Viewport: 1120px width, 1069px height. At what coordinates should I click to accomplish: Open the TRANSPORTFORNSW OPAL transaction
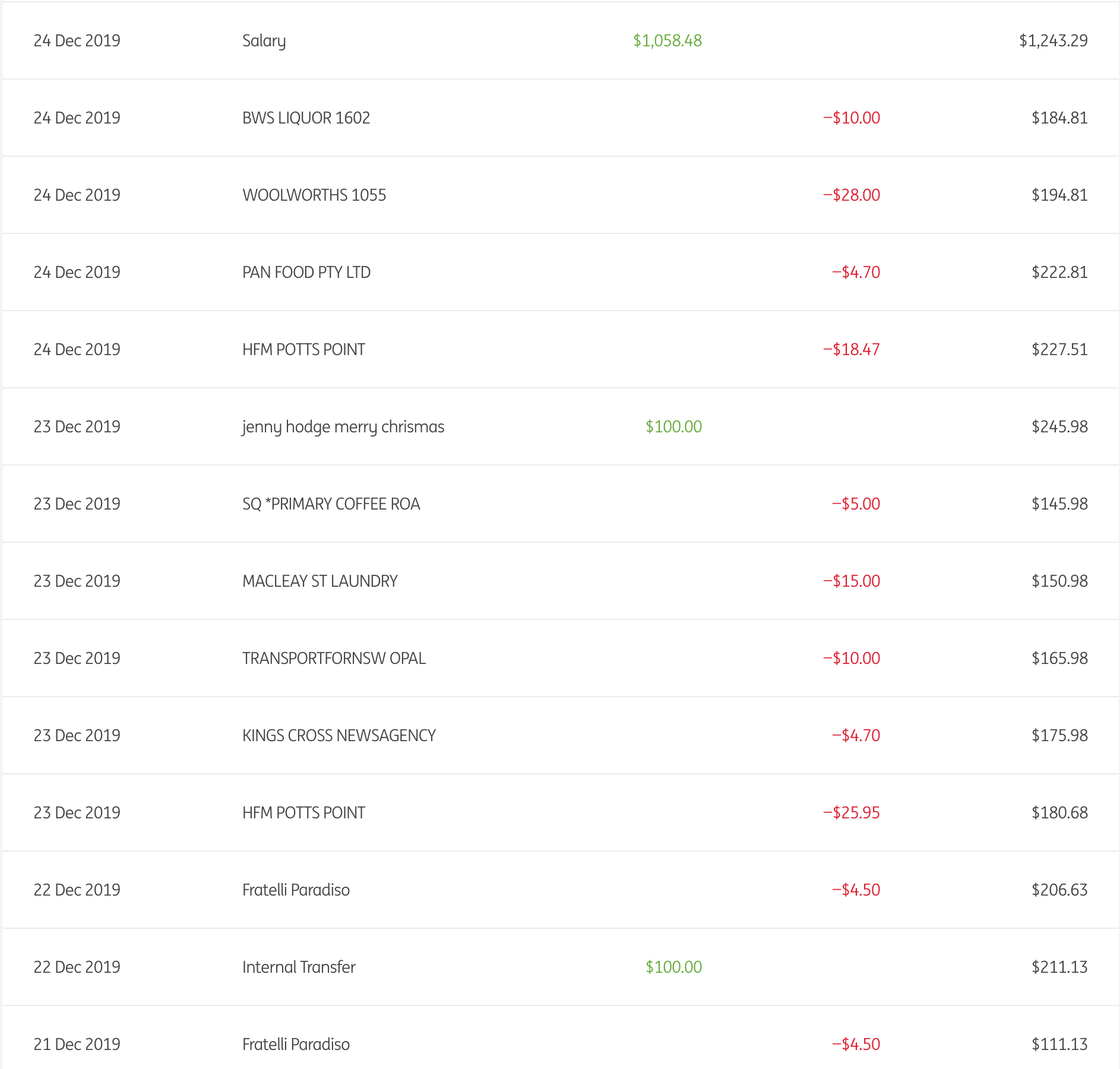pos(334,659)
